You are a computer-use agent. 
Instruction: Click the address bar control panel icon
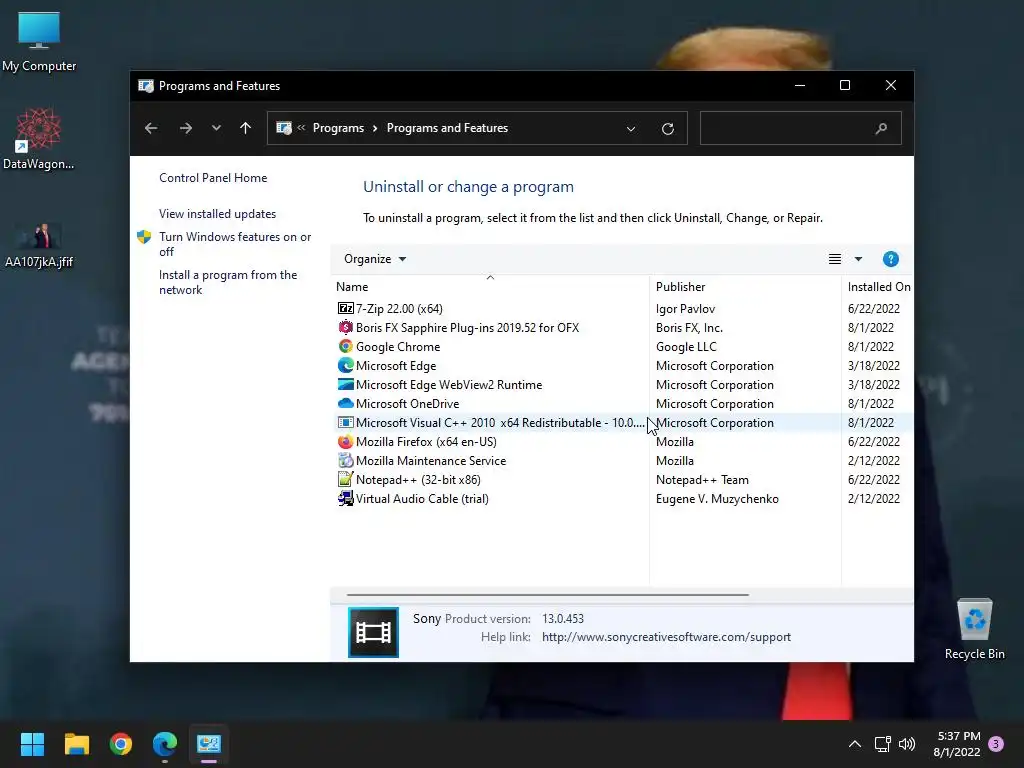coord(283,128)
